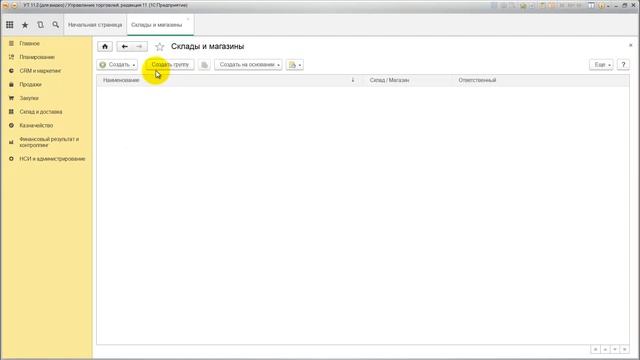This screenshot has height=360, width=640.
Task: Open the sections menu grid icon
Action: pos(10,25)
